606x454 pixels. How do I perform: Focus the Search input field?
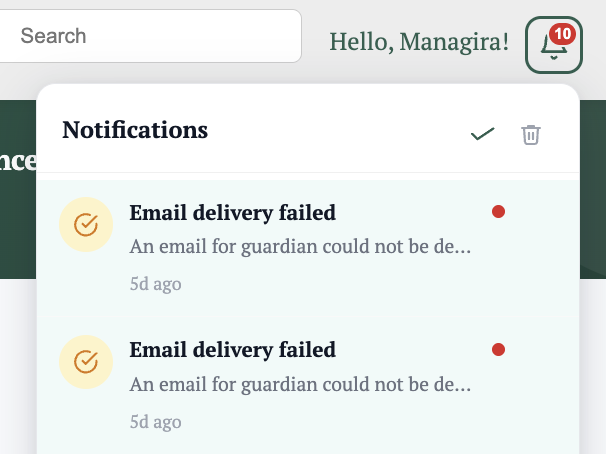click(x=150, y=36)
